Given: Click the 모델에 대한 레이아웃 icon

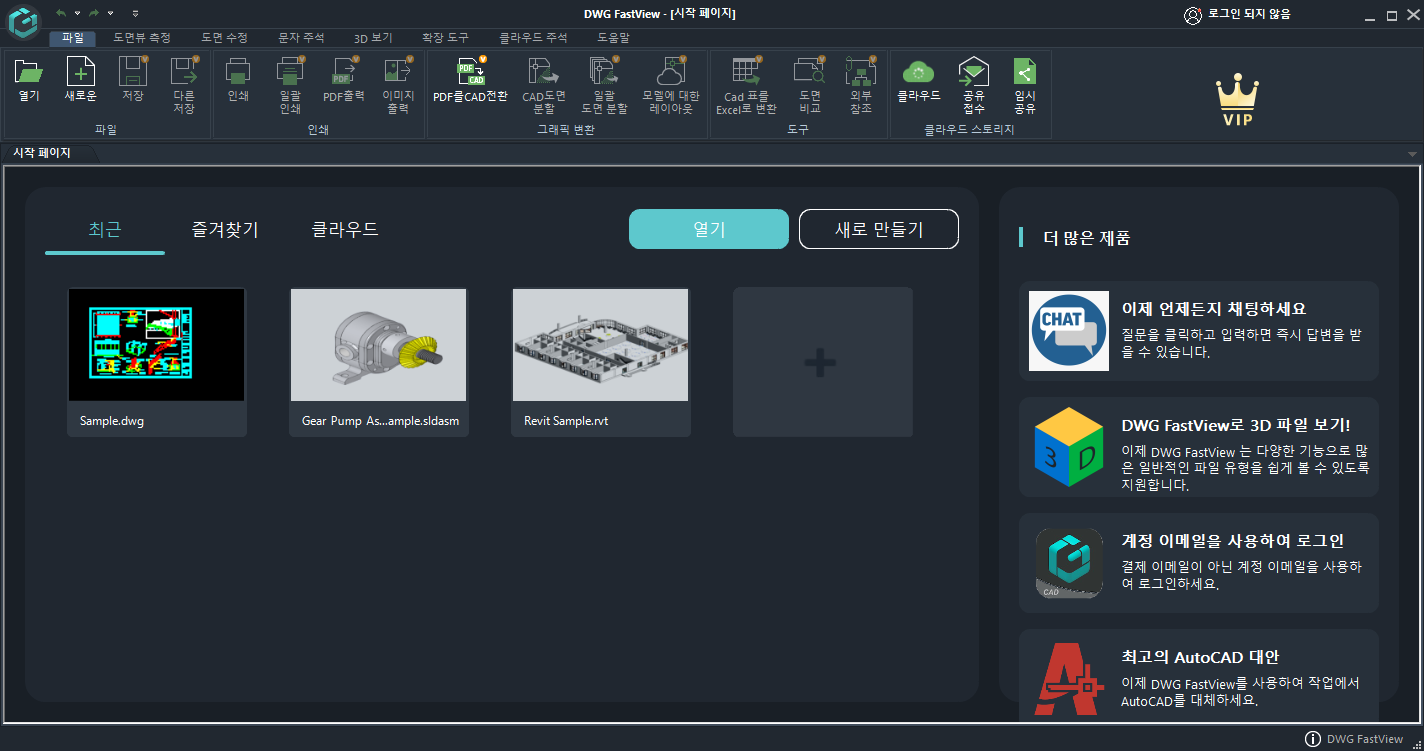Looking at the screenshot, I should [671, 71].
